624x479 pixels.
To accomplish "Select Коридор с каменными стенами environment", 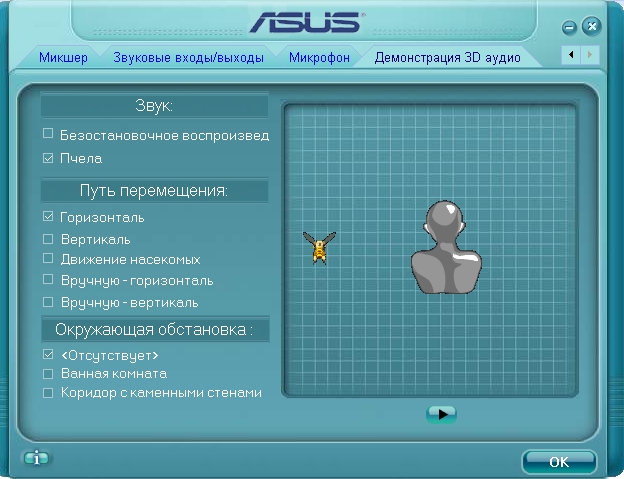I will coord(48,393).
